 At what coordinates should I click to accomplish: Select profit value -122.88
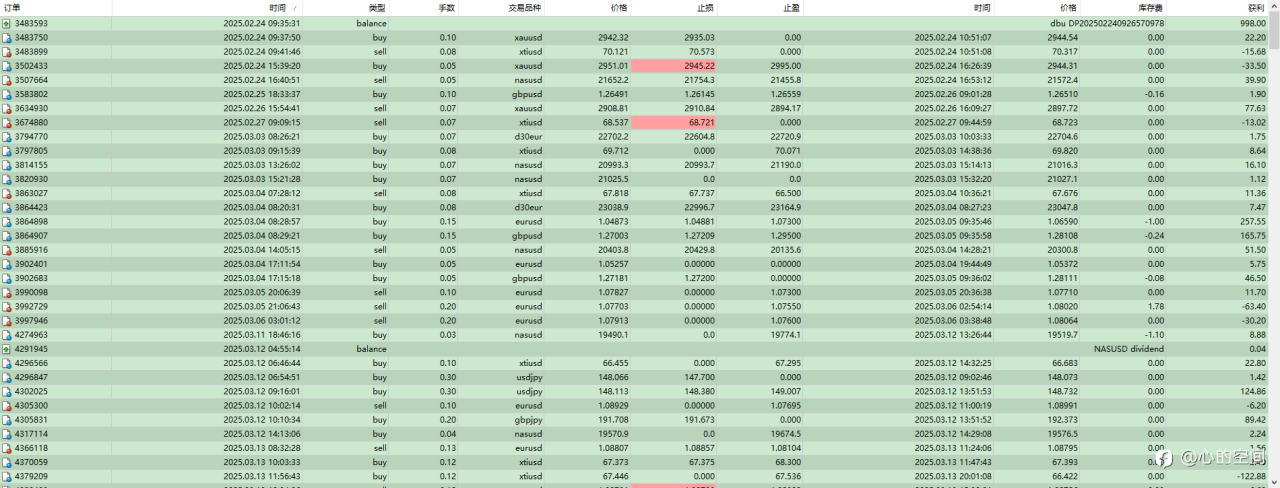(1250, 477)
